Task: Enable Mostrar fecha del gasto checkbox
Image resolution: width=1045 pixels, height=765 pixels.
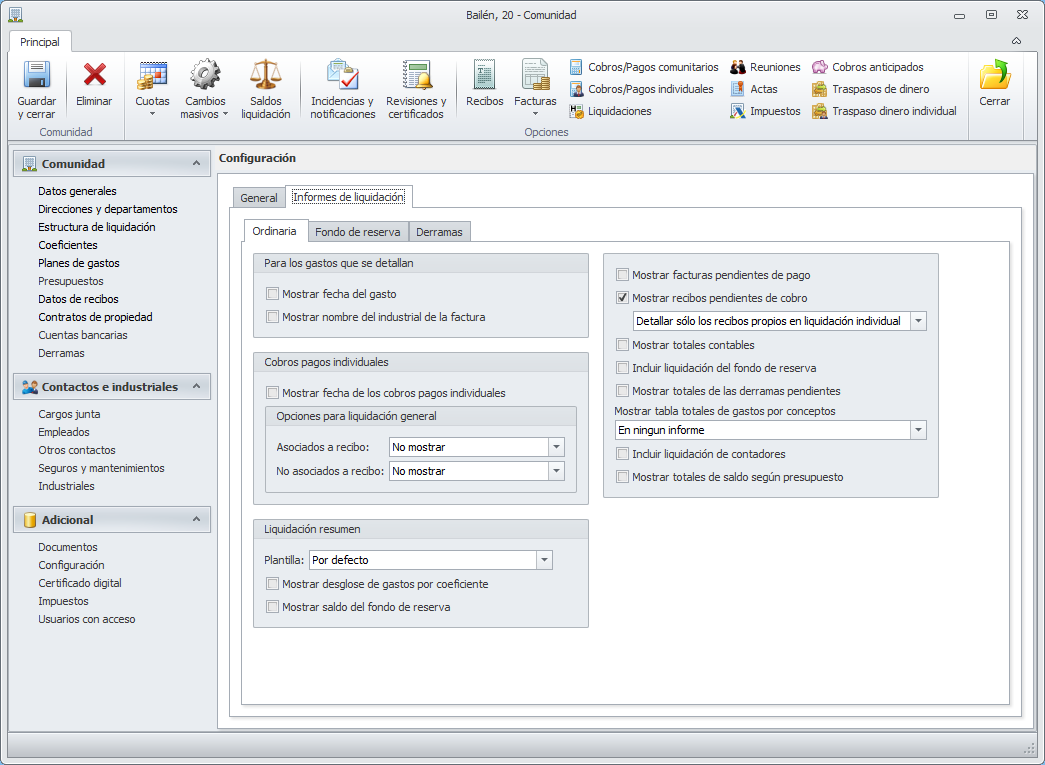Action: [273, 294]
